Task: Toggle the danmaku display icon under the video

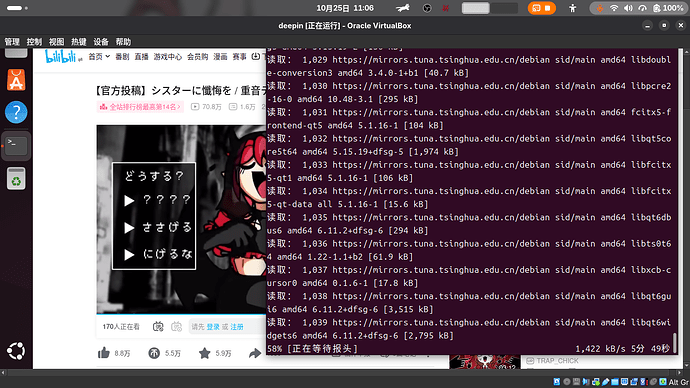Action: pyautogui.click(x=158, y=326)
